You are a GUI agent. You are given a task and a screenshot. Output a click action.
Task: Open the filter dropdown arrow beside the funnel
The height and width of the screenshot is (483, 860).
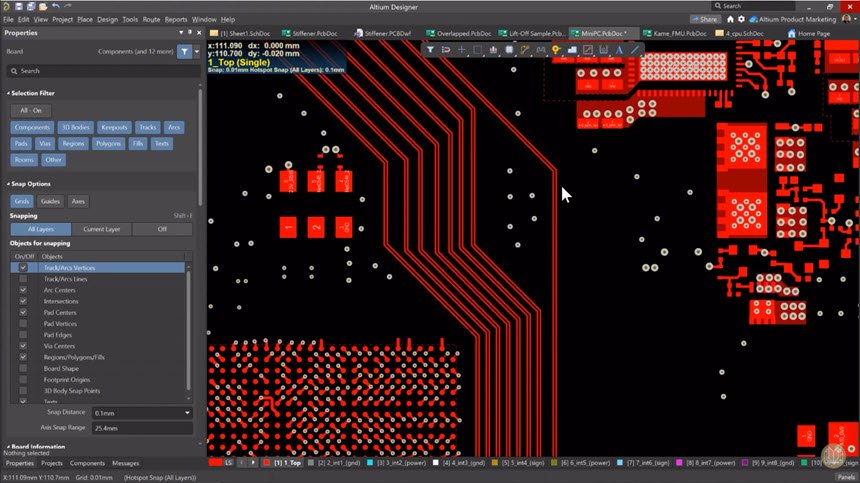(x=197, y=52)
